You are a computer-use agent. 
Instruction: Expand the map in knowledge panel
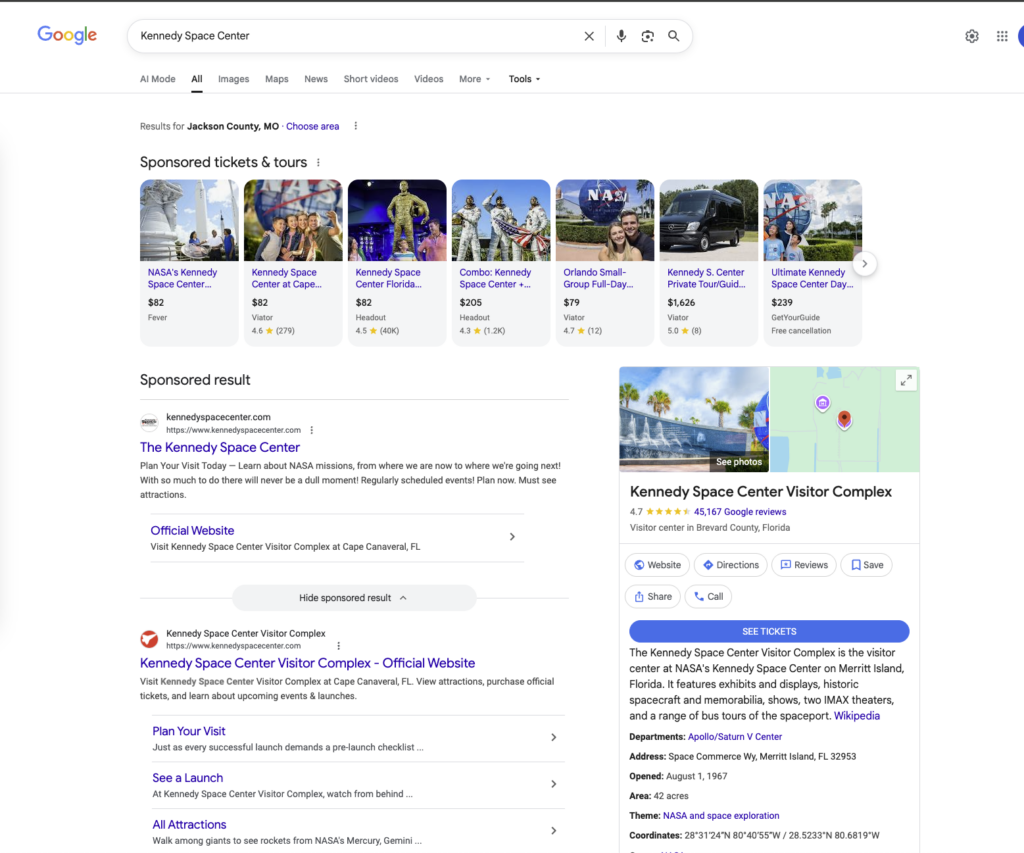pos(905,380)
